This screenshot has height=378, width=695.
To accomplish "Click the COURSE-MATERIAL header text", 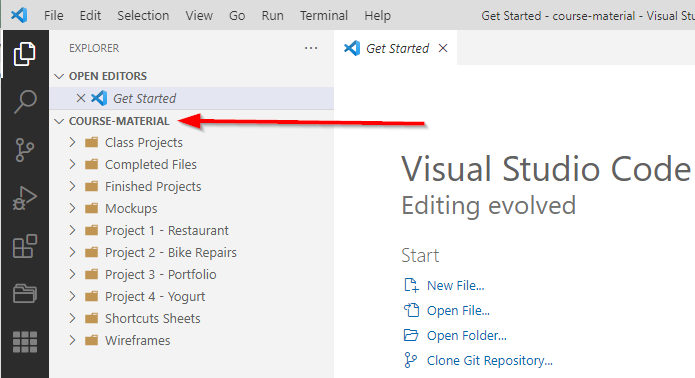I will click(119, 121).
